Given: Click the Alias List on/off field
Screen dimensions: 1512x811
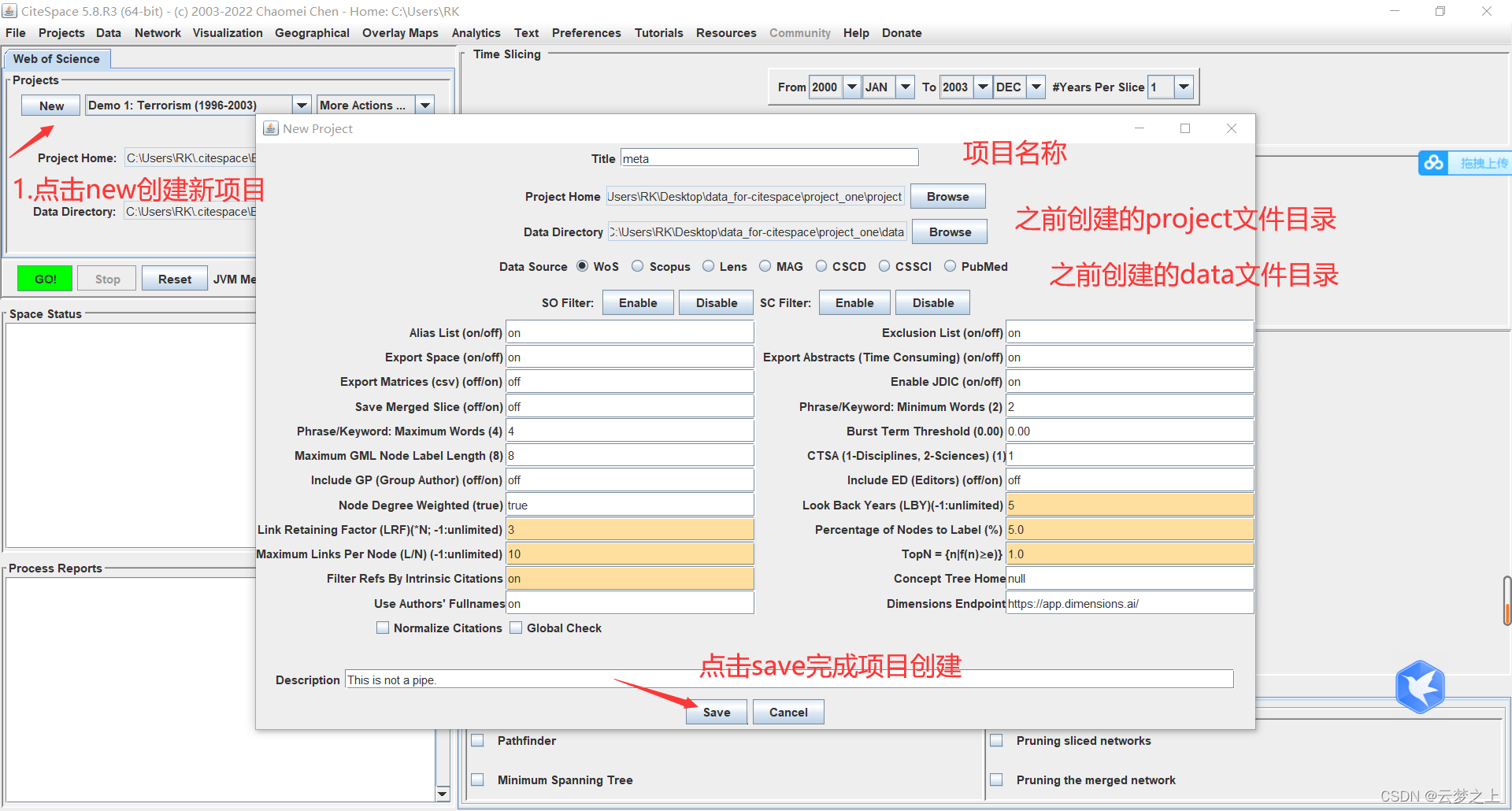Looking at the screenshot, I should coord(629,332).
